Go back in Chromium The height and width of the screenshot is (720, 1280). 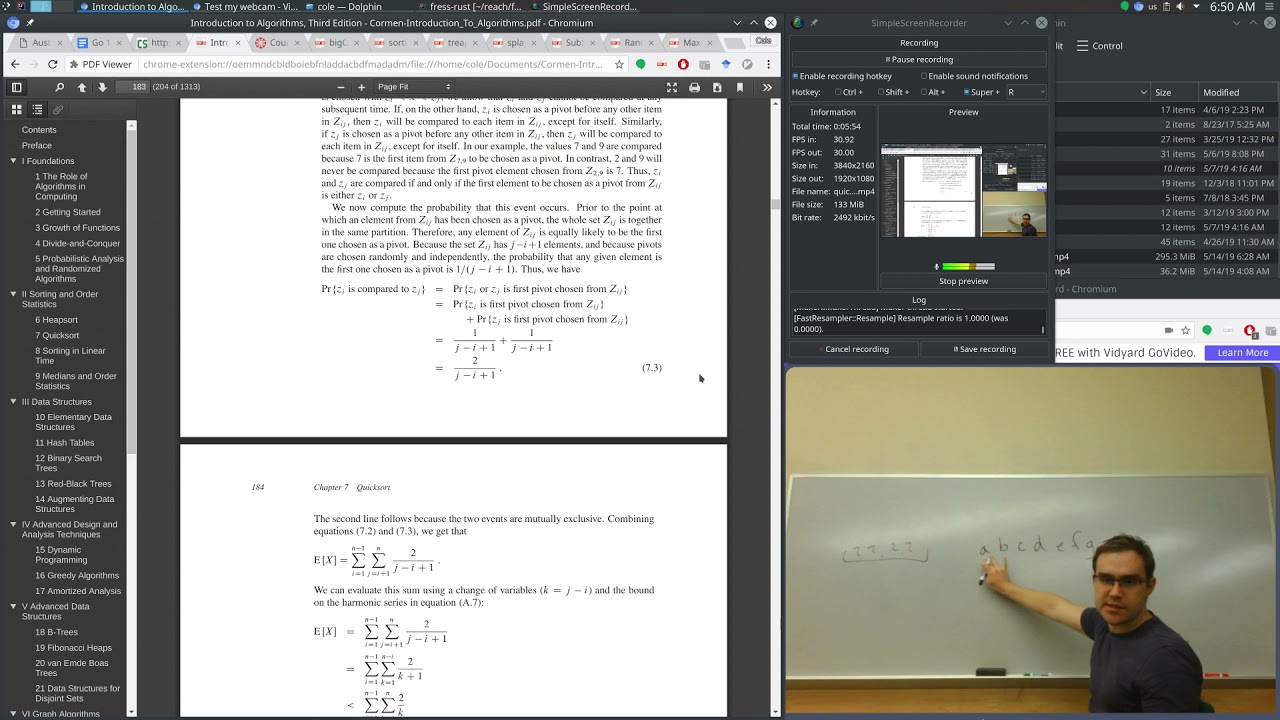(15, 64)
